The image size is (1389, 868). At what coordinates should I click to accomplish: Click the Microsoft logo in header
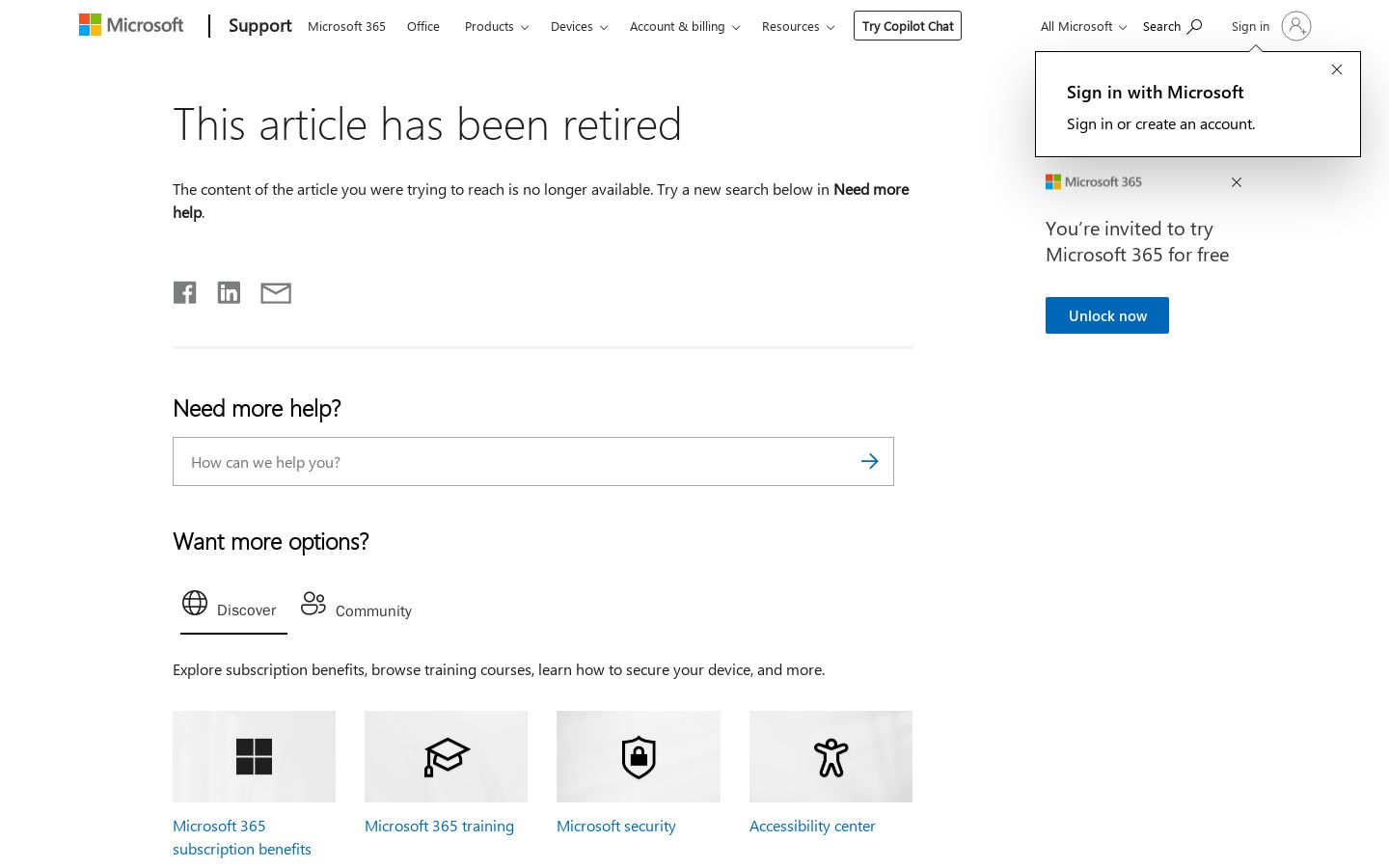(x=131, y=25)
